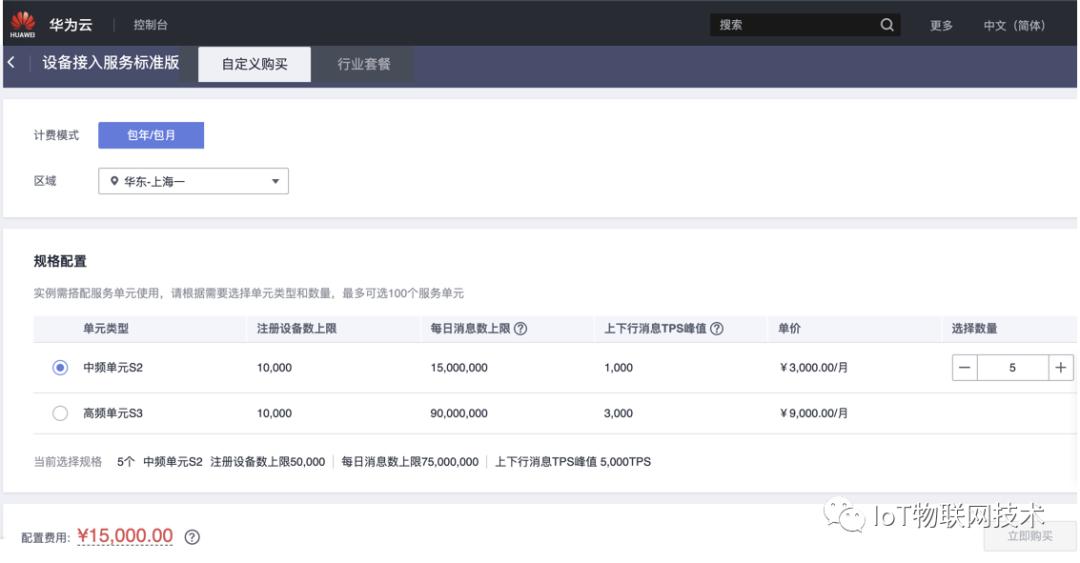Click 15,000,000 daily message cell
Image resolution: width=1080 pixels, height=563 pixels.
[x=459, y=368]
